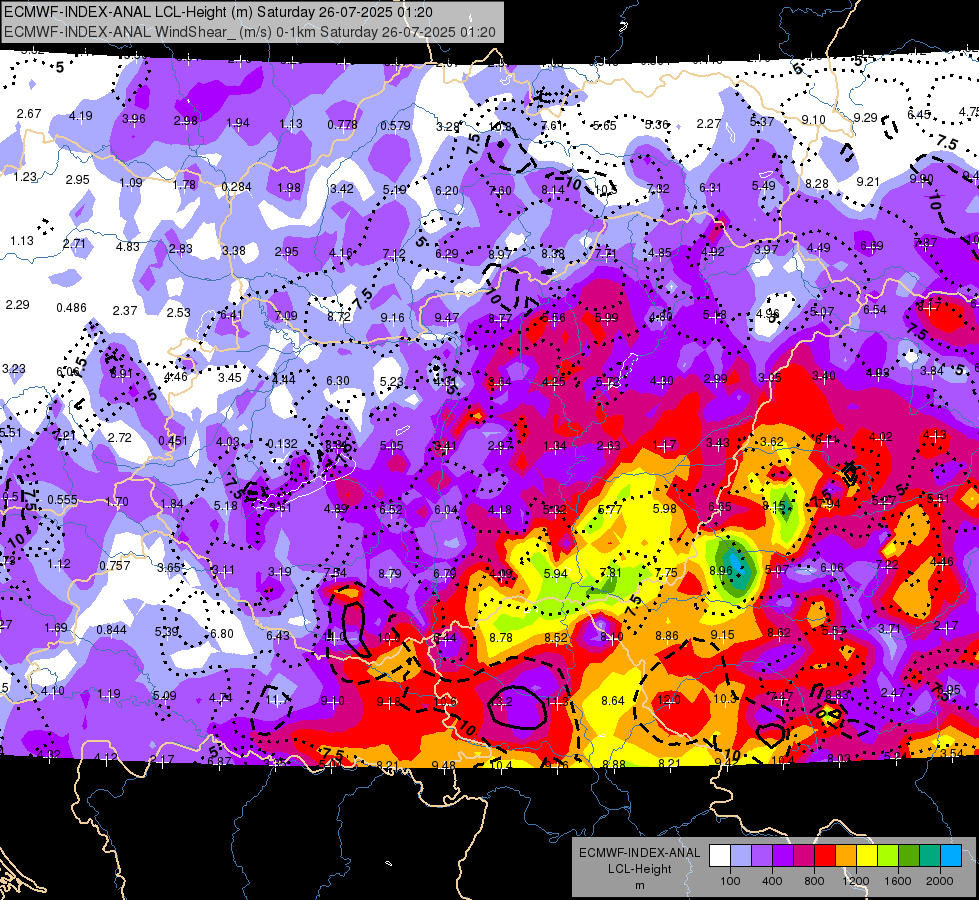
Task: Click the wind shear value 2.72
Action: pyautogui.click(x=119, y=437)
